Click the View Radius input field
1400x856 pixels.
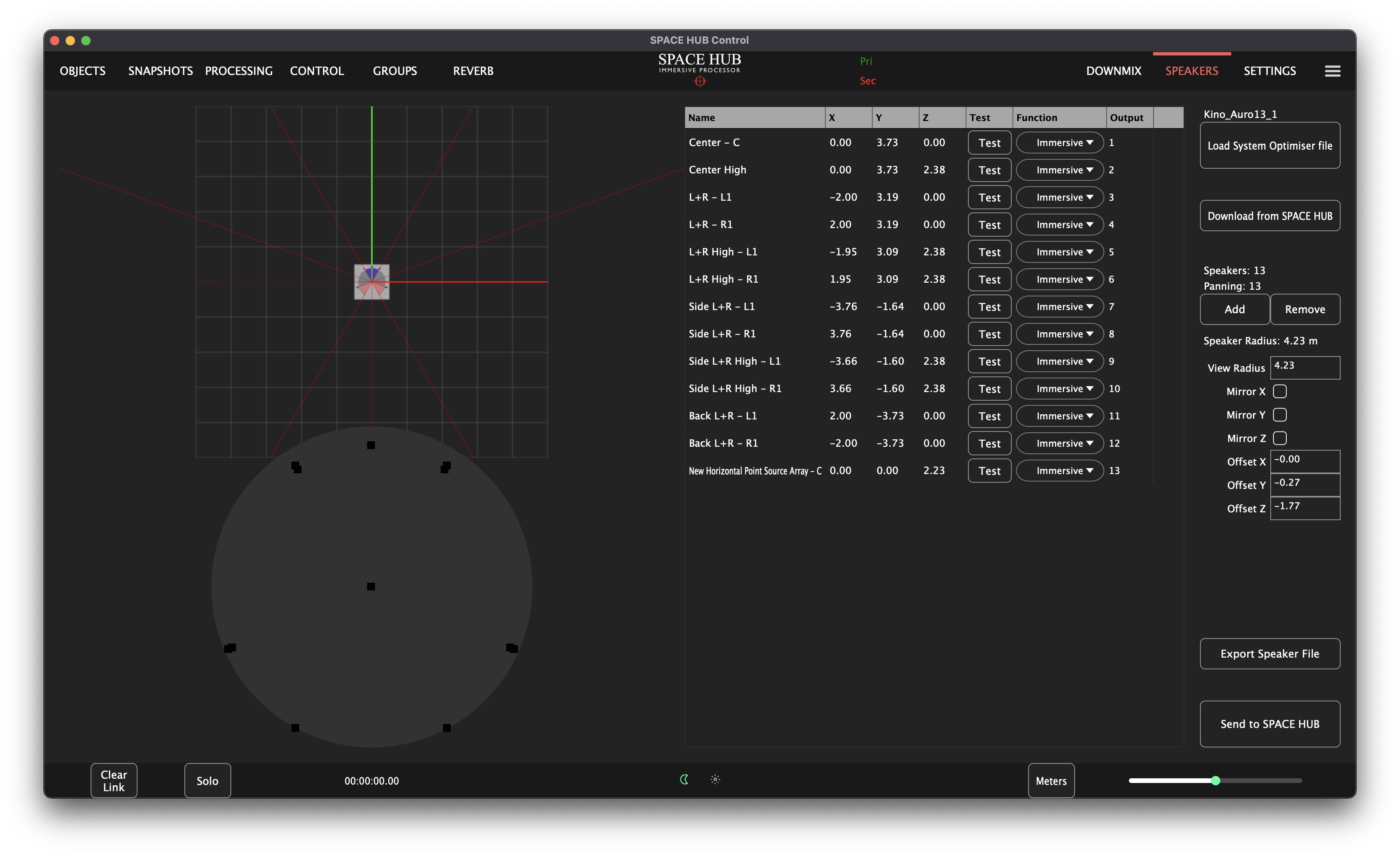tap(1305, 367)
